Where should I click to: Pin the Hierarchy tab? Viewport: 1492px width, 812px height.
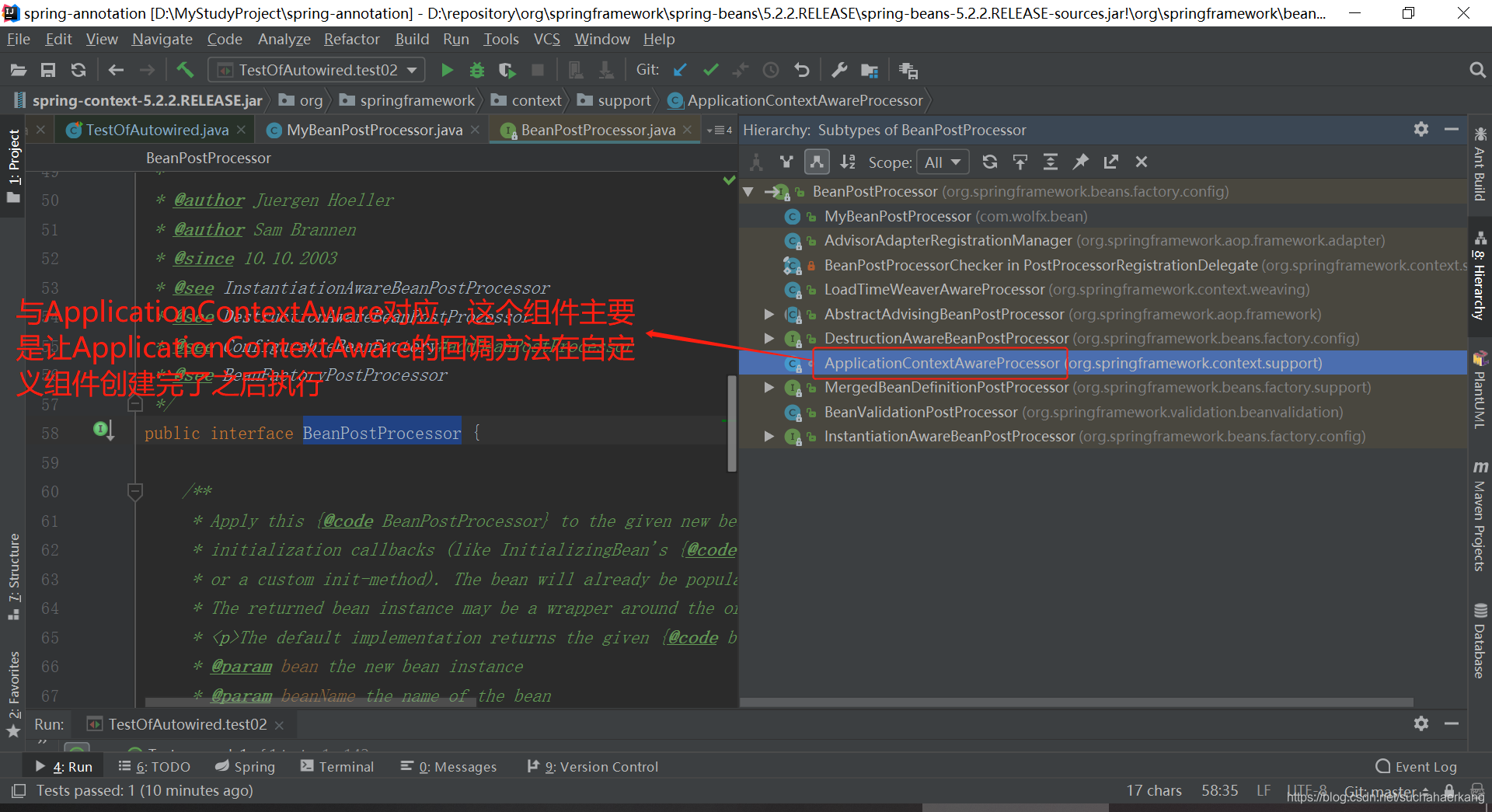click(1081, 162)
